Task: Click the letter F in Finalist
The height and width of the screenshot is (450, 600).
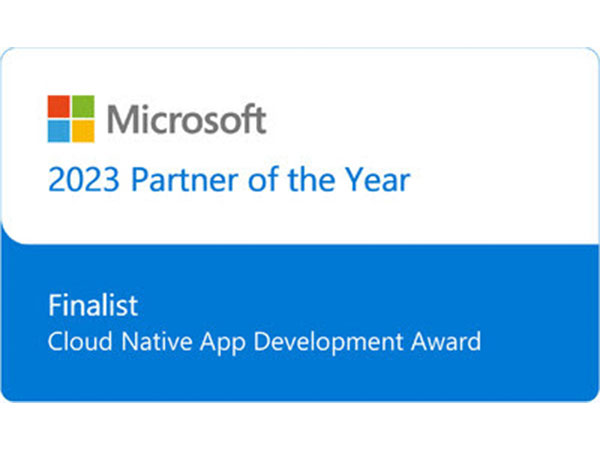Action: tap(55, 305)
